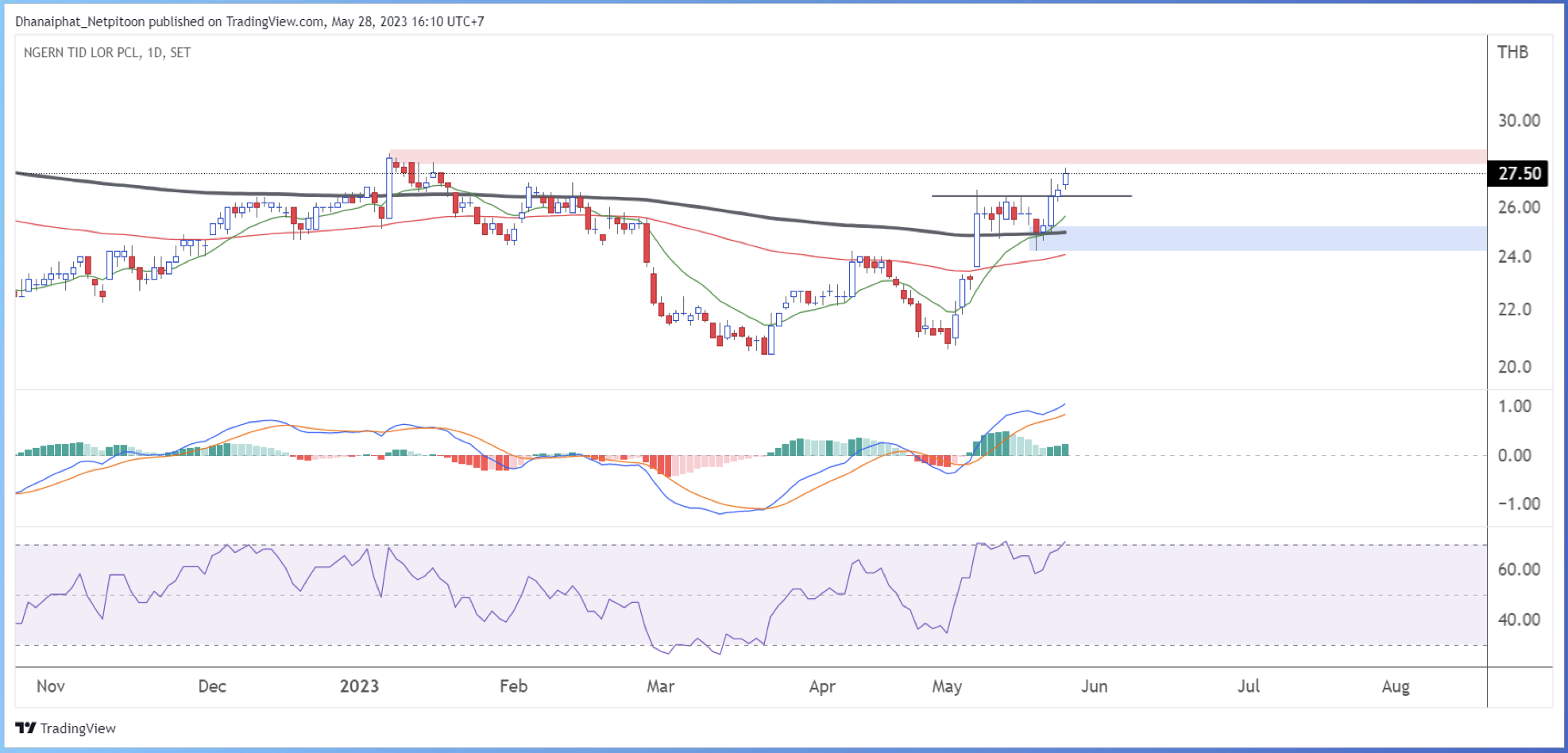1568x753 pixels.
Task: Click the Aug label on the time axis
Action: [1396, 686]
